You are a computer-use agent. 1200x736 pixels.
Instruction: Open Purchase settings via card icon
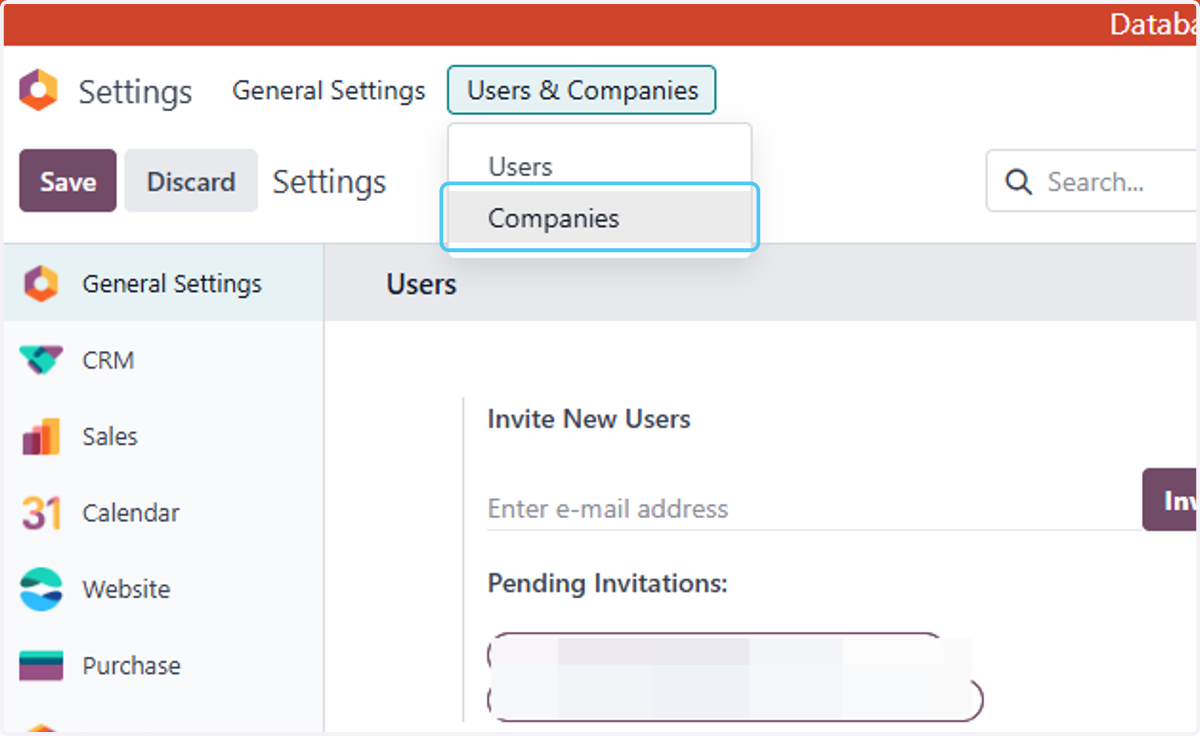[40, 665]
